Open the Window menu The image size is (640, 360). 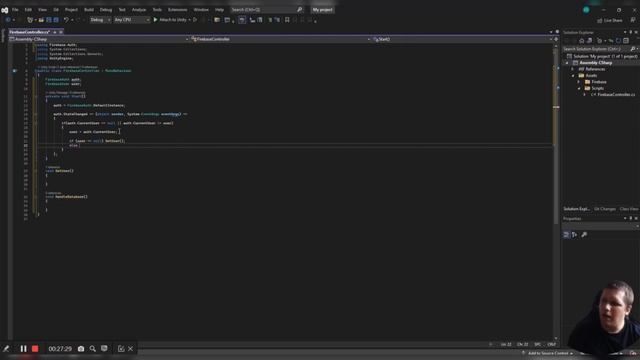pos(201,9)
